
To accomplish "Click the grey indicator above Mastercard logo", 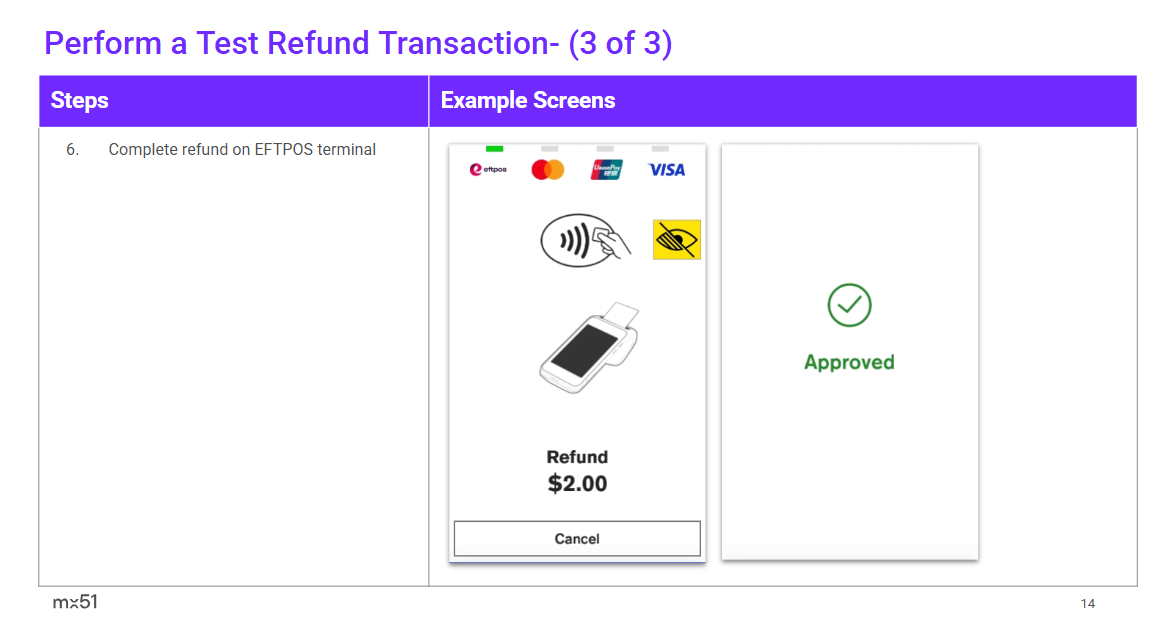I will [549, 149].
